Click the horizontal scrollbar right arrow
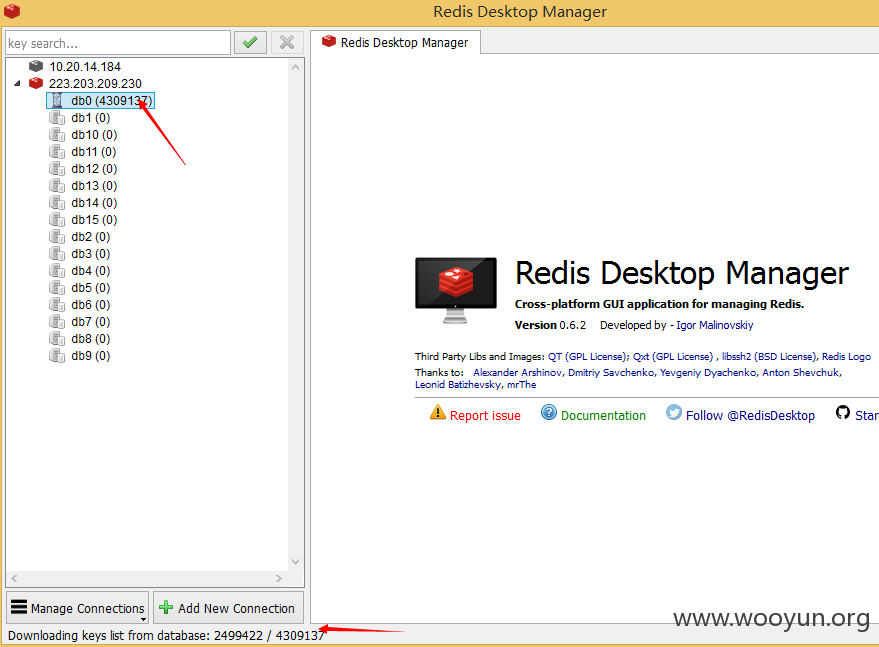This screenshot has width=879, height=647. pyautogui.click(x=279, y=578)
